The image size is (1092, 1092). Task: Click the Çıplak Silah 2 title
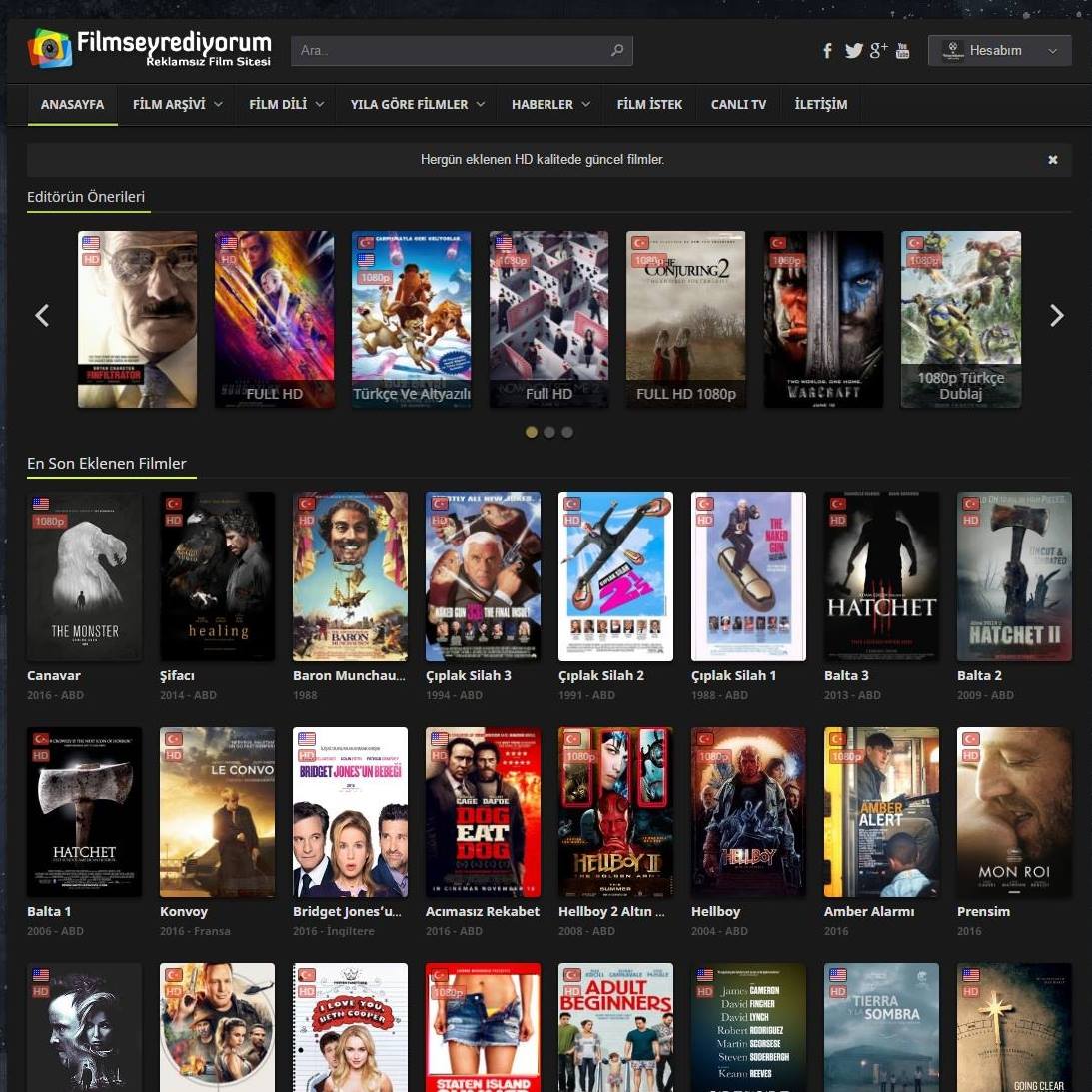click(601, 675)
